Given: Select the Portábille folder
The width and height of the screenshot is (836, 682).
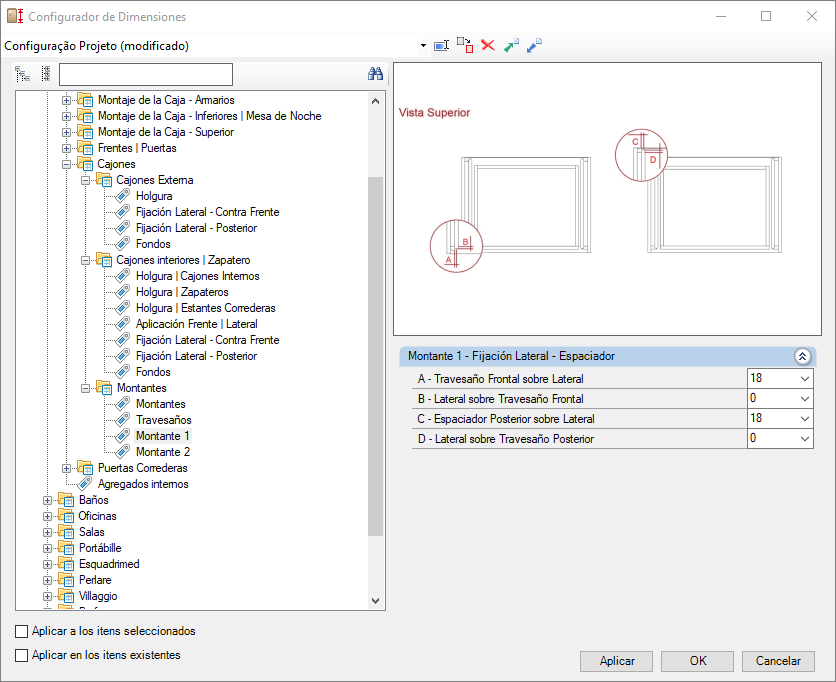Looking at the screenshot, I should click(x=100, y=548).
